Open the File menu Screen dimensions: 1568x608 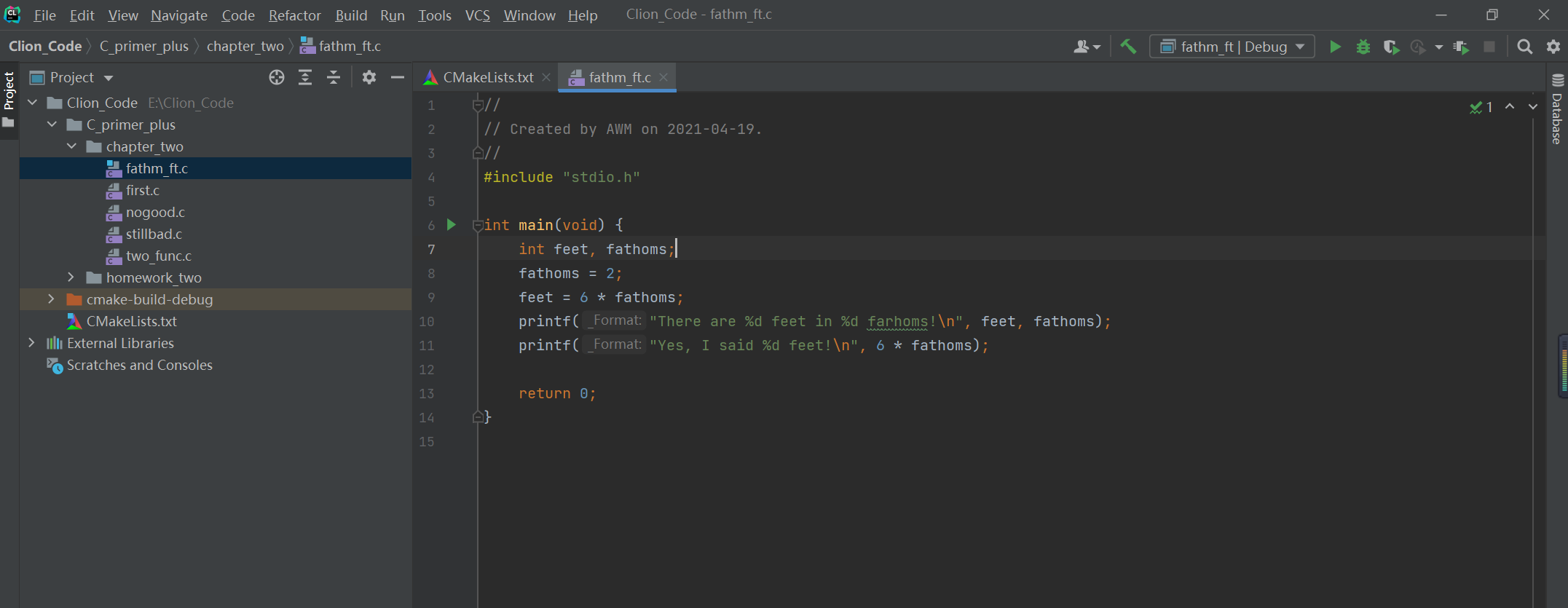(x=44, y=15)
